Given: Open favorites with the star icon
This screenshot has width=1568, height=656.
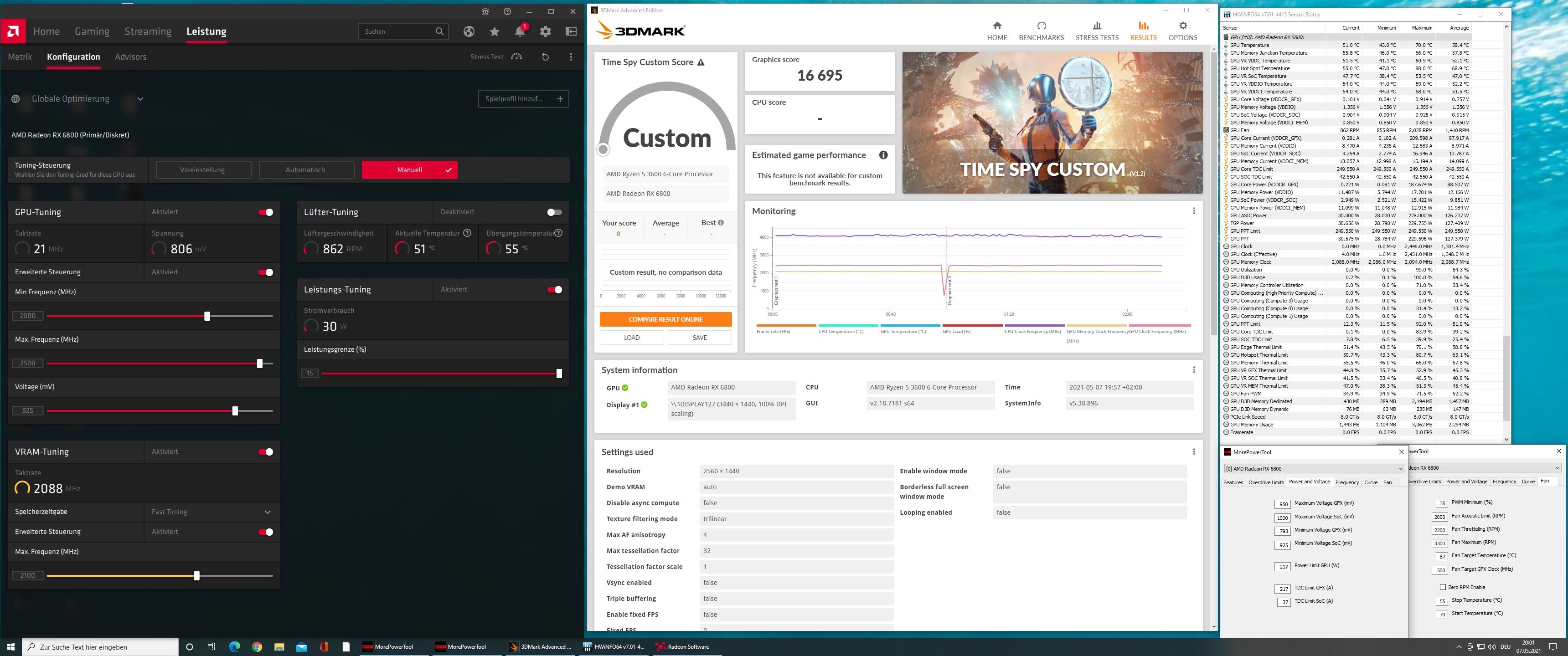Looking at the screenshot, I should (494, 31).
